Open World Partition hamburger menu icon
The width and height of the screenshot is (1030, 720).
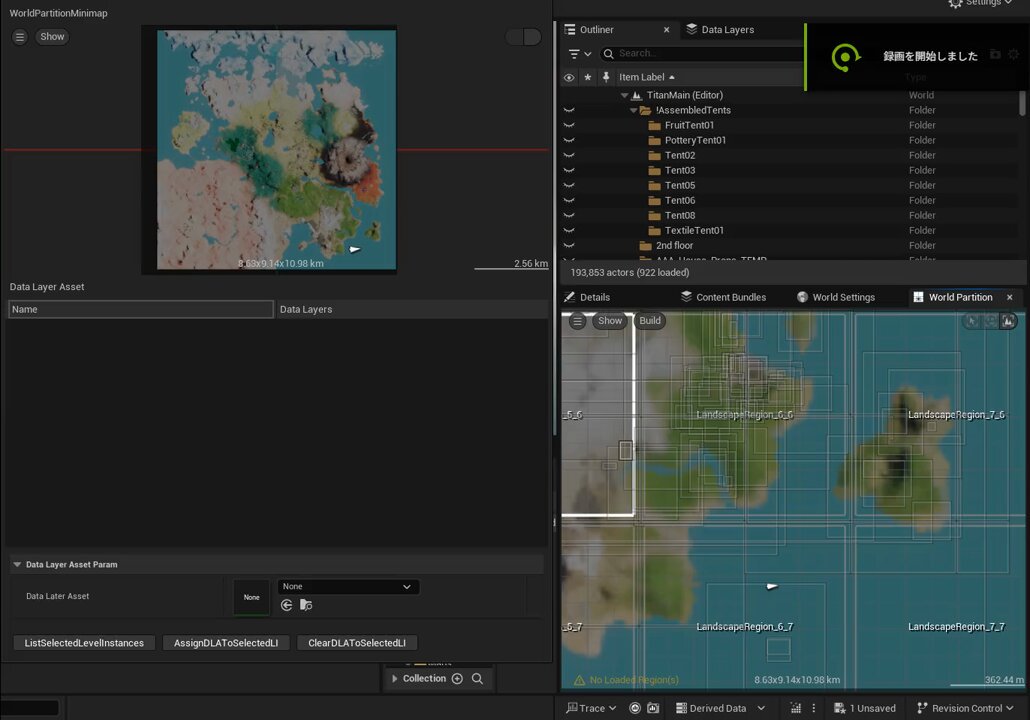pyautogui.click(x=577, y=321)
